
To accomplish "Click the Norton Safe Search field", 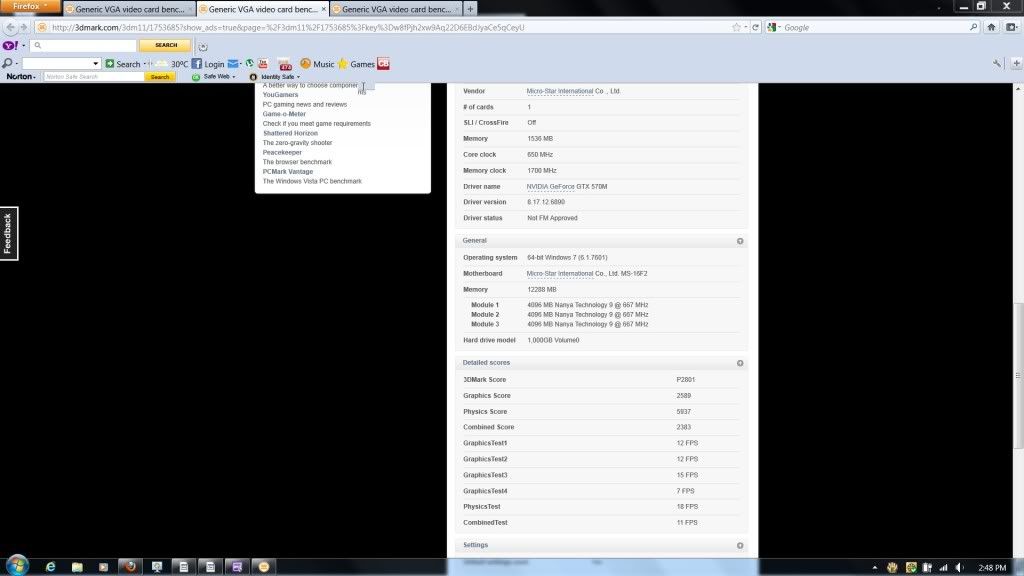I will point(93,77).
